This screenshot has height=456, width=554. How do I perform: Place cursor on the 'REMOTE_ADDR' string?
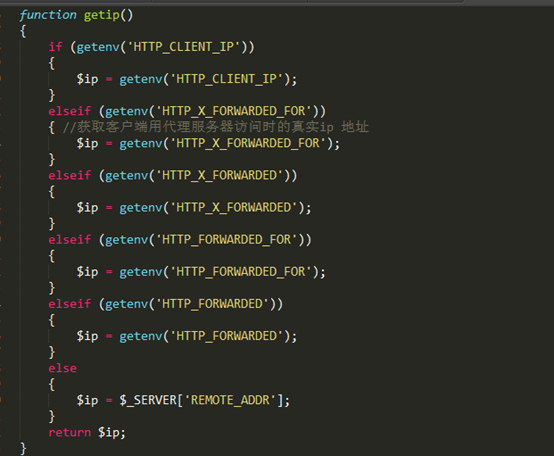[230, 400]
